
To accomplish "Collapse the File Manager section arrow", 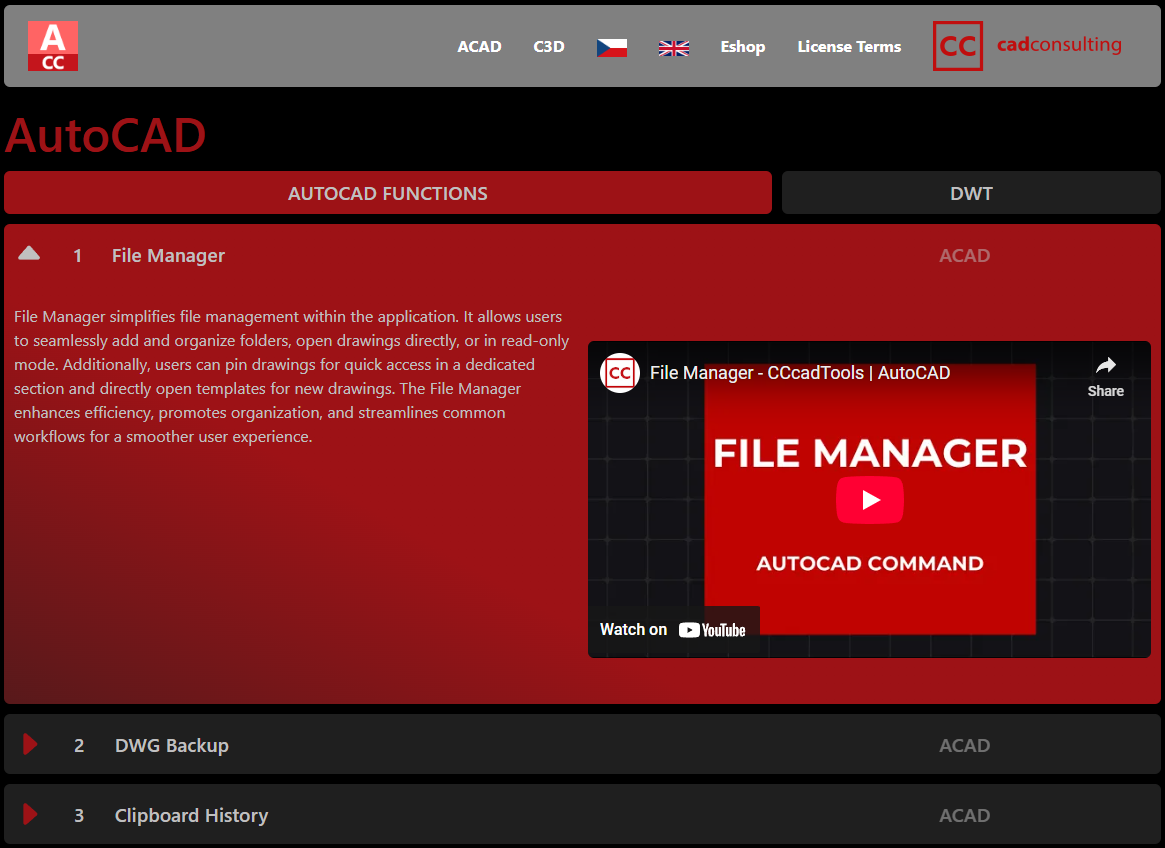I will 29,254.
